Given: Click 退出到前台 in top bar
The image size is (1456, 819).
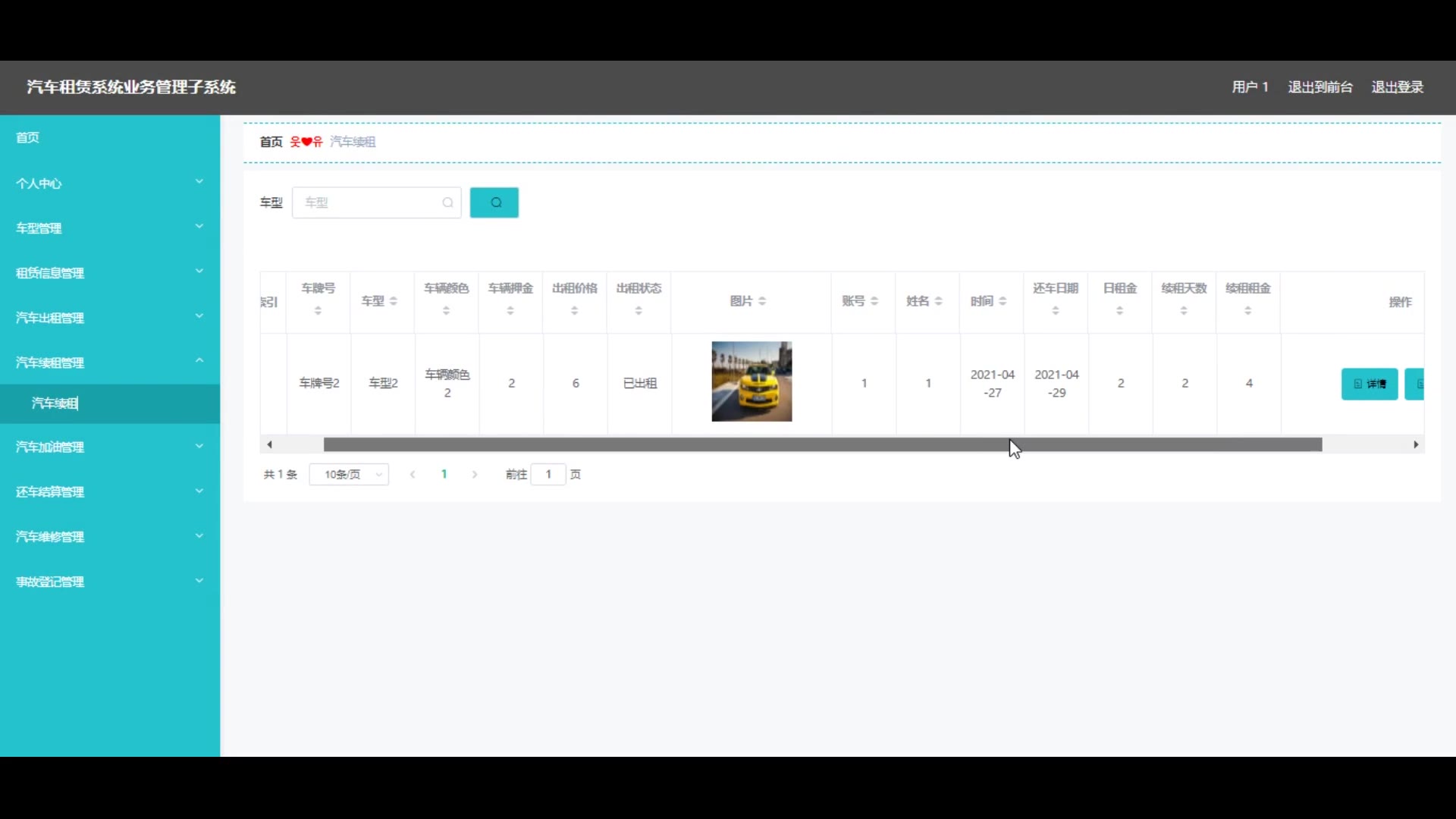Looking at the screenshot, I should [1319, 87].
